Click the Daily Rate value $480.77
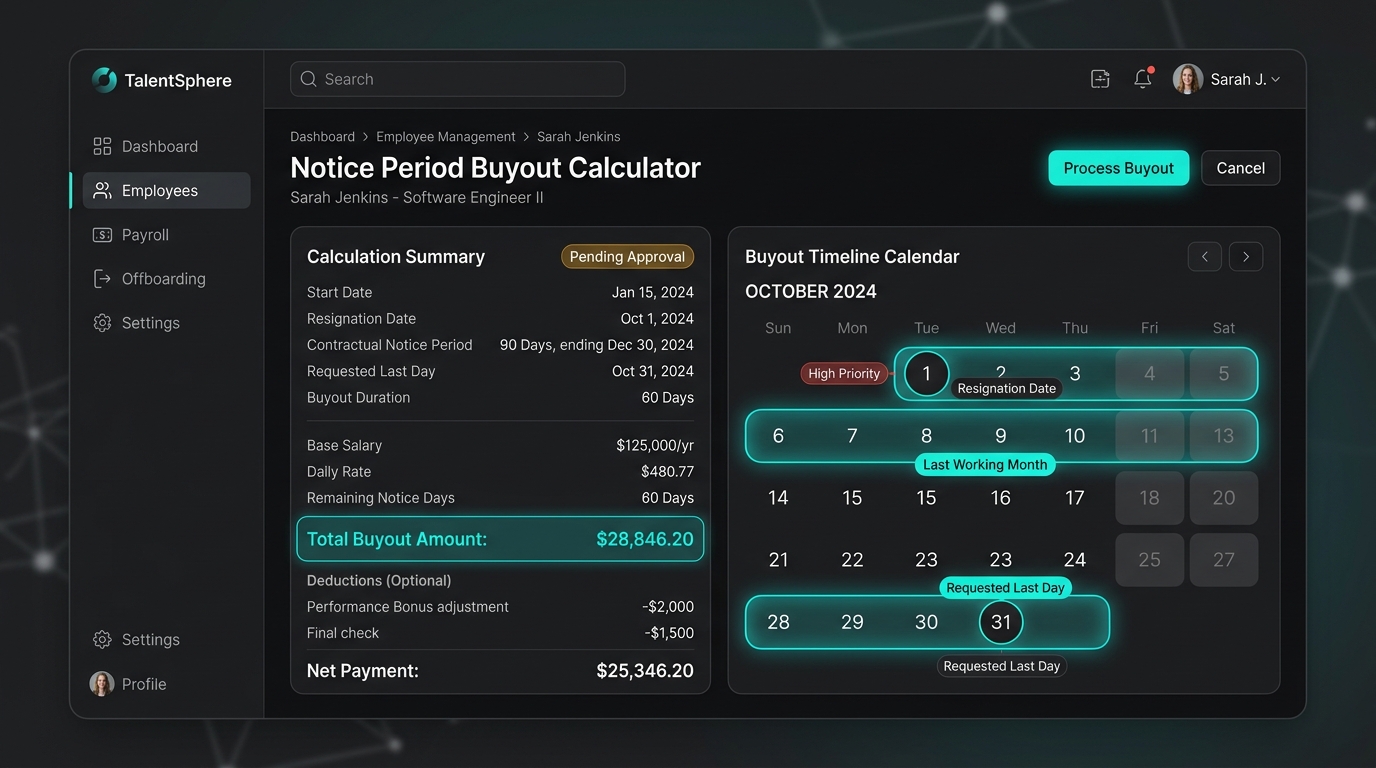The height and width of the screenshot is (768, 1376). point(667,472)
